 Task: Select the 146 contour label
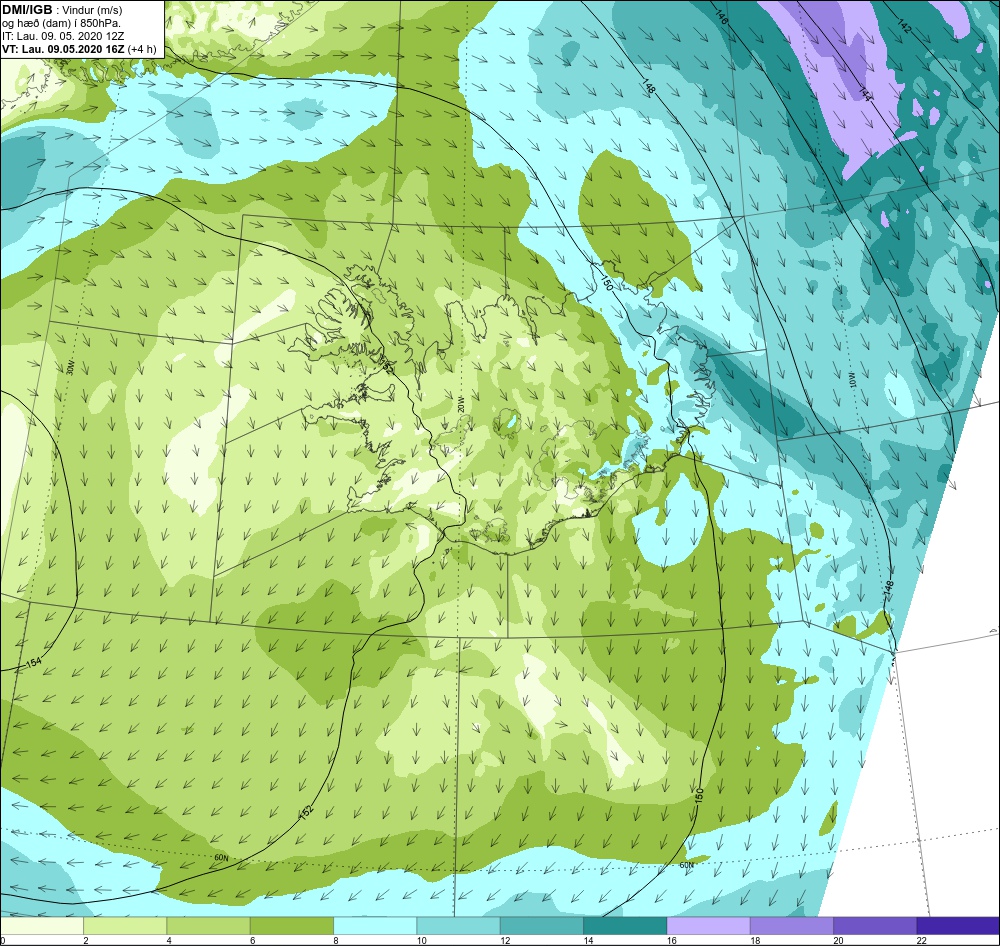click(721, 17)
